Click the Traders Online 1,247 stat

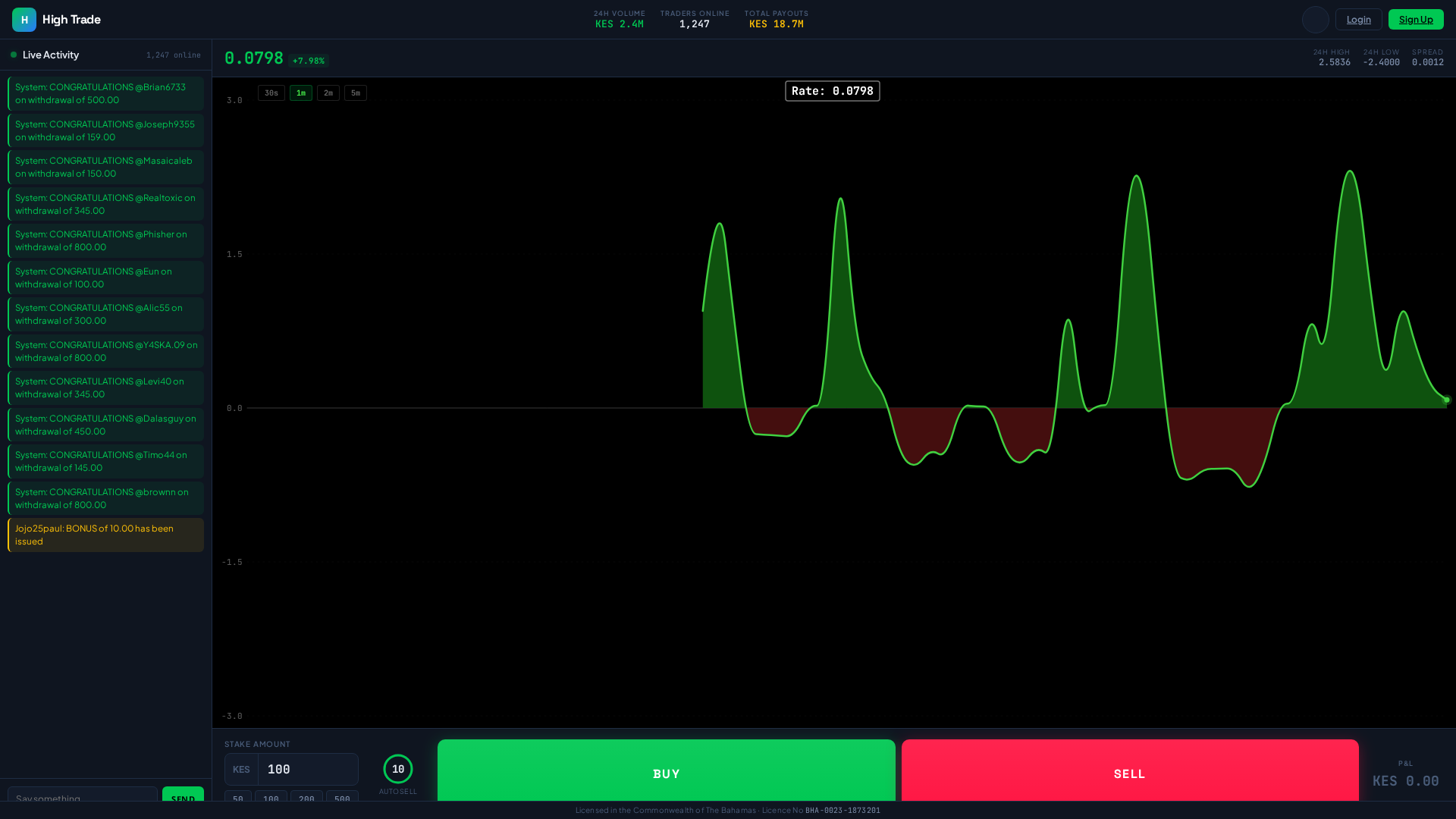695,19
